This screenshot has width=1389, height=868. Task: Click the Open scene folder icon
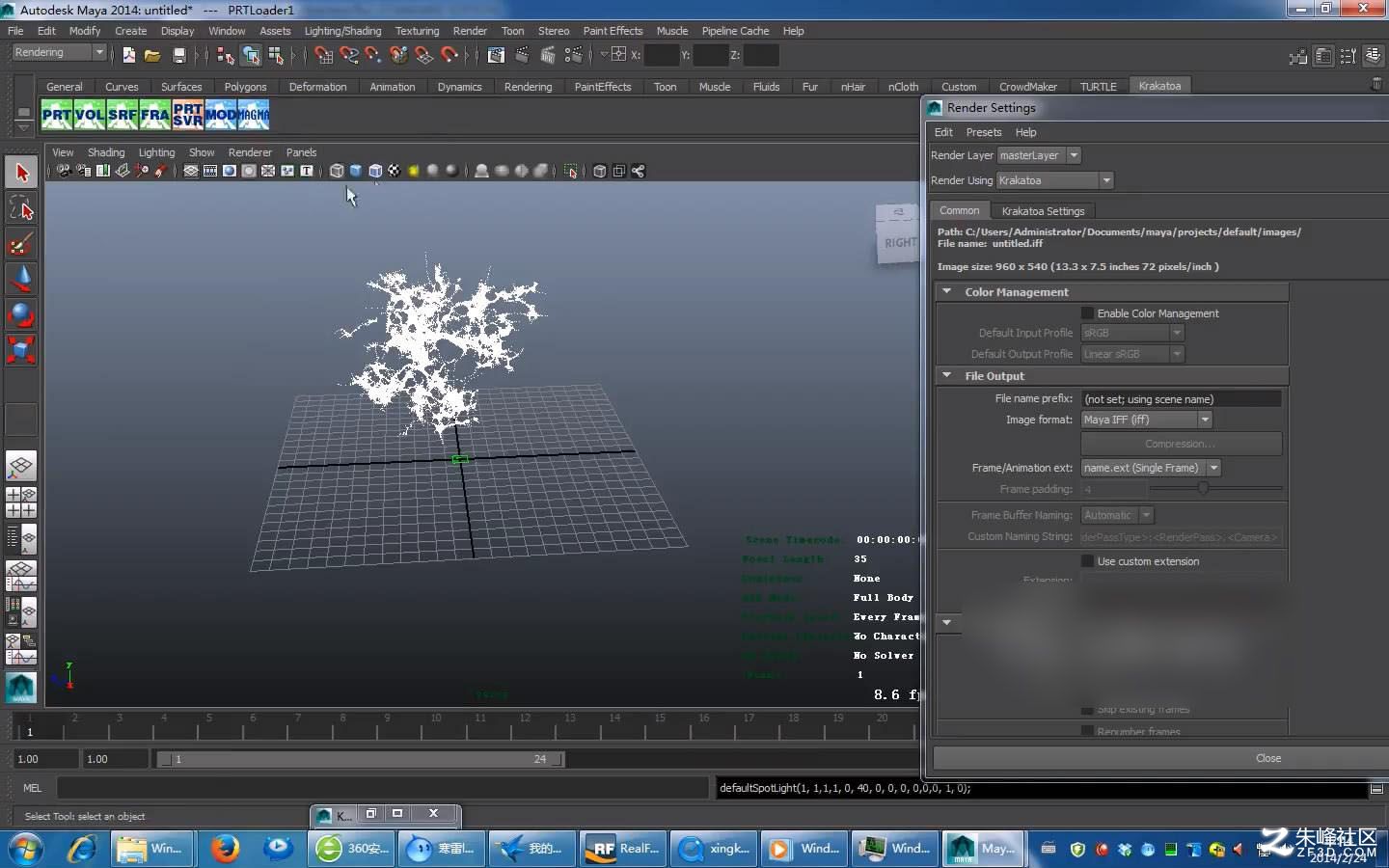152,55
